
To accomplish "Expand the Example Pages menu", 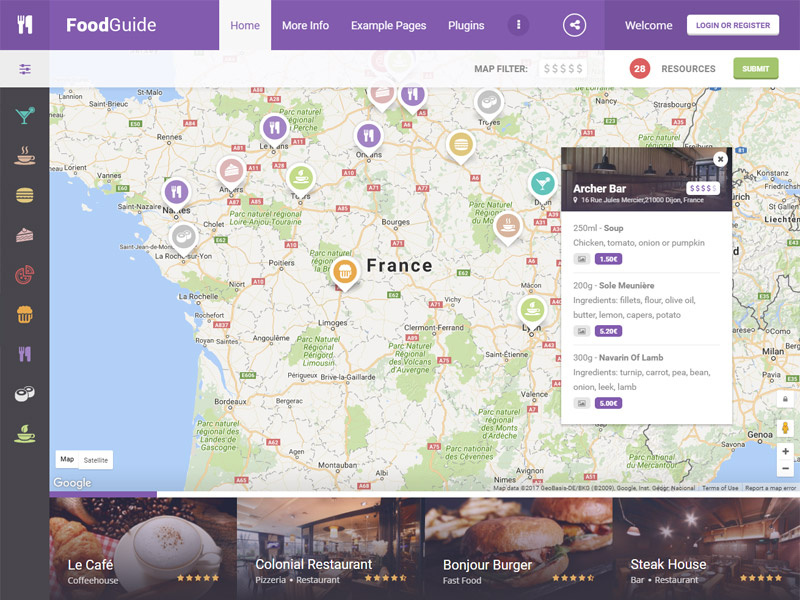I will (388, 26).
